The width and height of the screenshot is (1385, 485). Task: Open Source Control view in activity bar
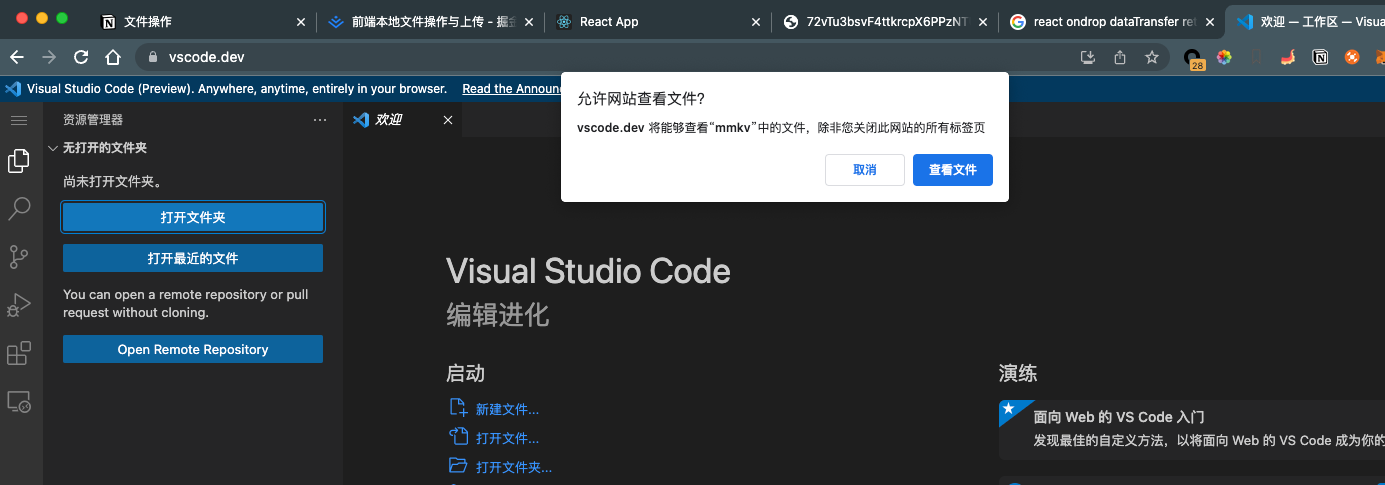18,256
